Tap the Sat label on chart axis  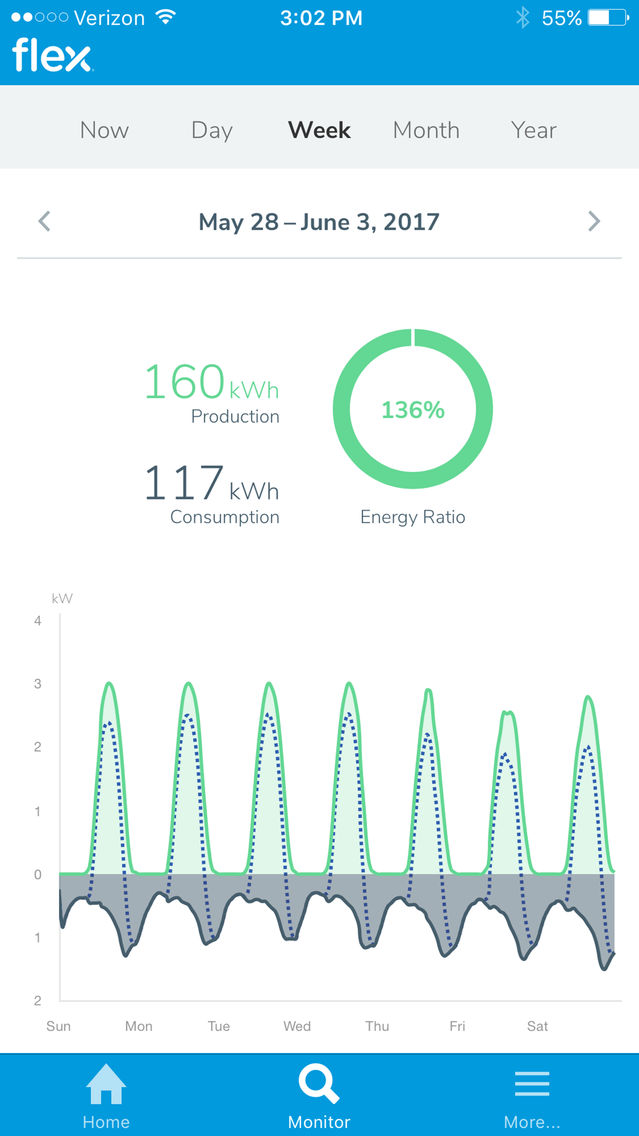[538, 1027]
